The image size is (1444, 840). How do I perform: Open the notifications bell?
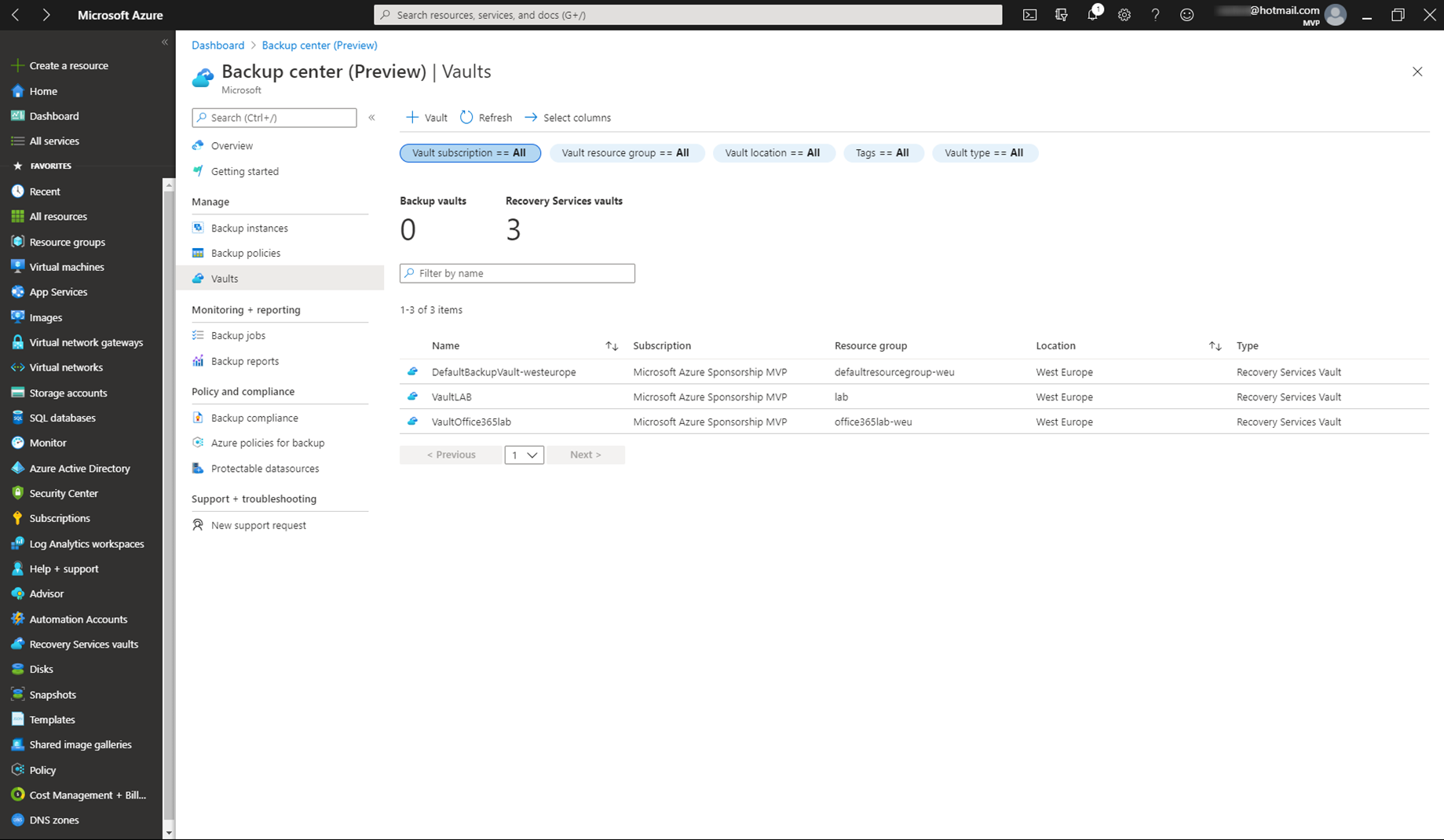pyautogui.click(x=1093, y=14)
